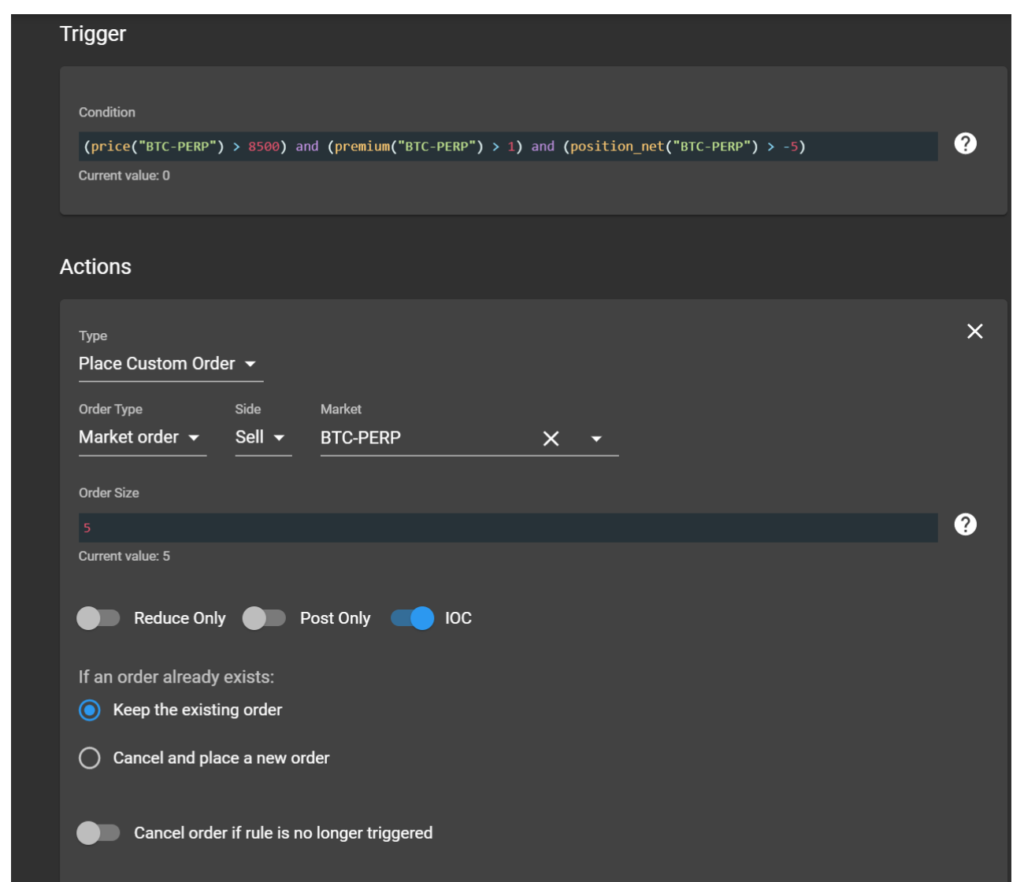Open help for the trigger Condition field

pyautogui.click(x=965, y=144)
